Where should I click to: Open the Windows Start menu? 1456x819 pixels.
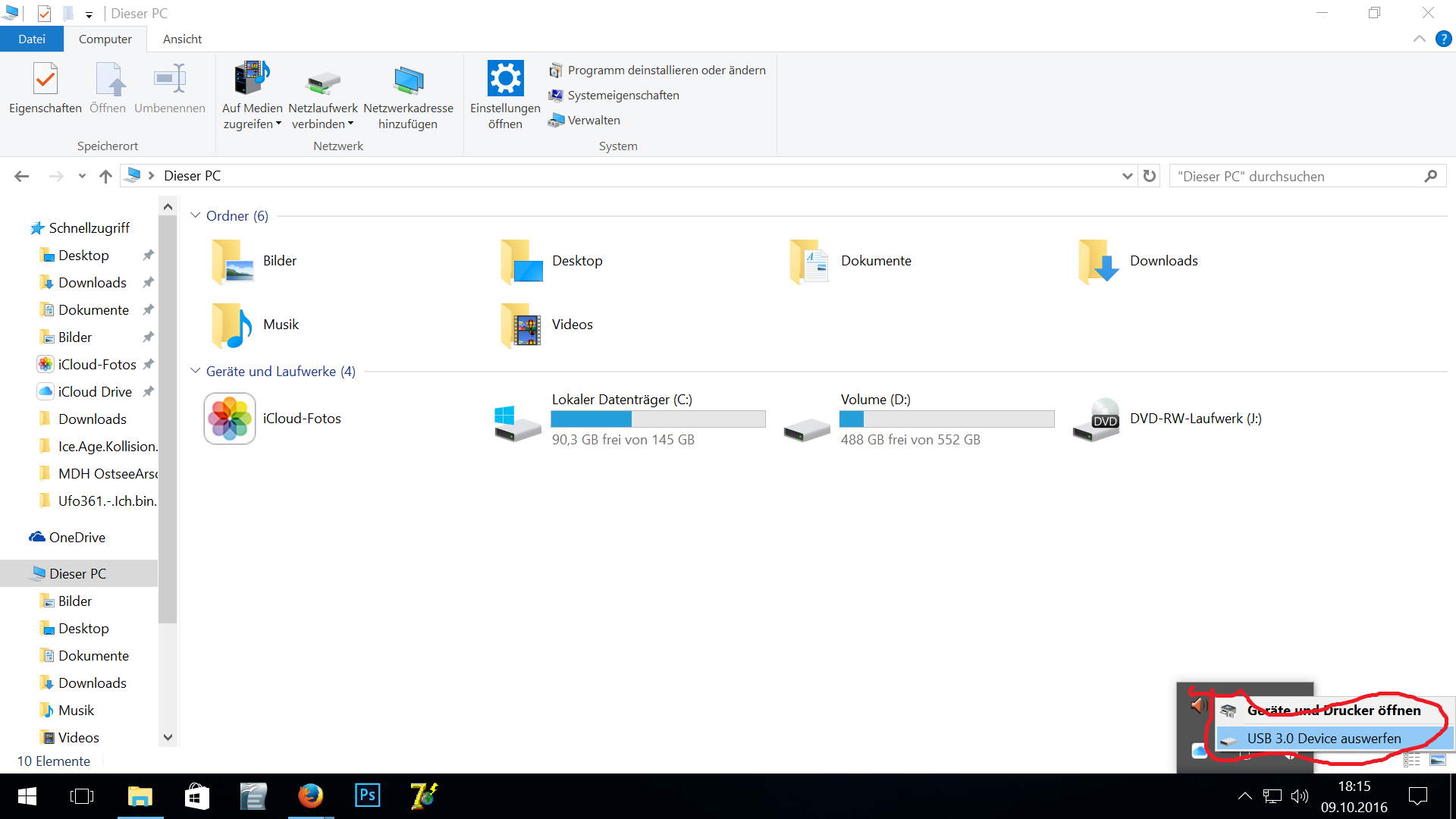pyautogui.click(x=27, y=796)
